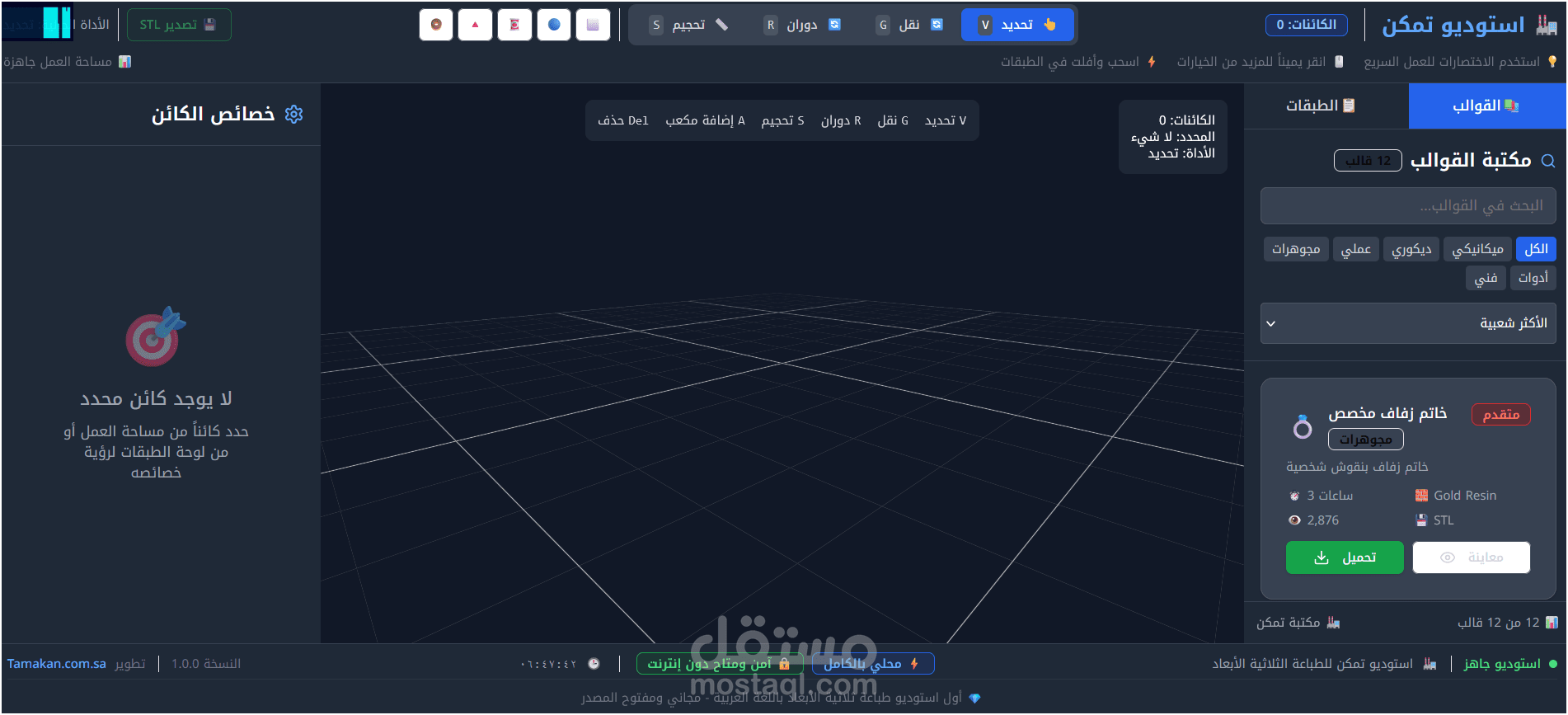Activate the تحديد select tool
Viewport: 1568px width, 715px height.
tap(1017, 25)
